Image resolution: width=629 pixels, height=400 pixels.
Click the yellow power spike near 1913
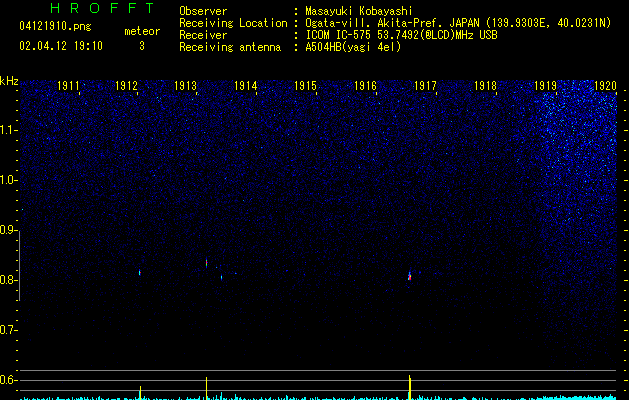point(206,388)
